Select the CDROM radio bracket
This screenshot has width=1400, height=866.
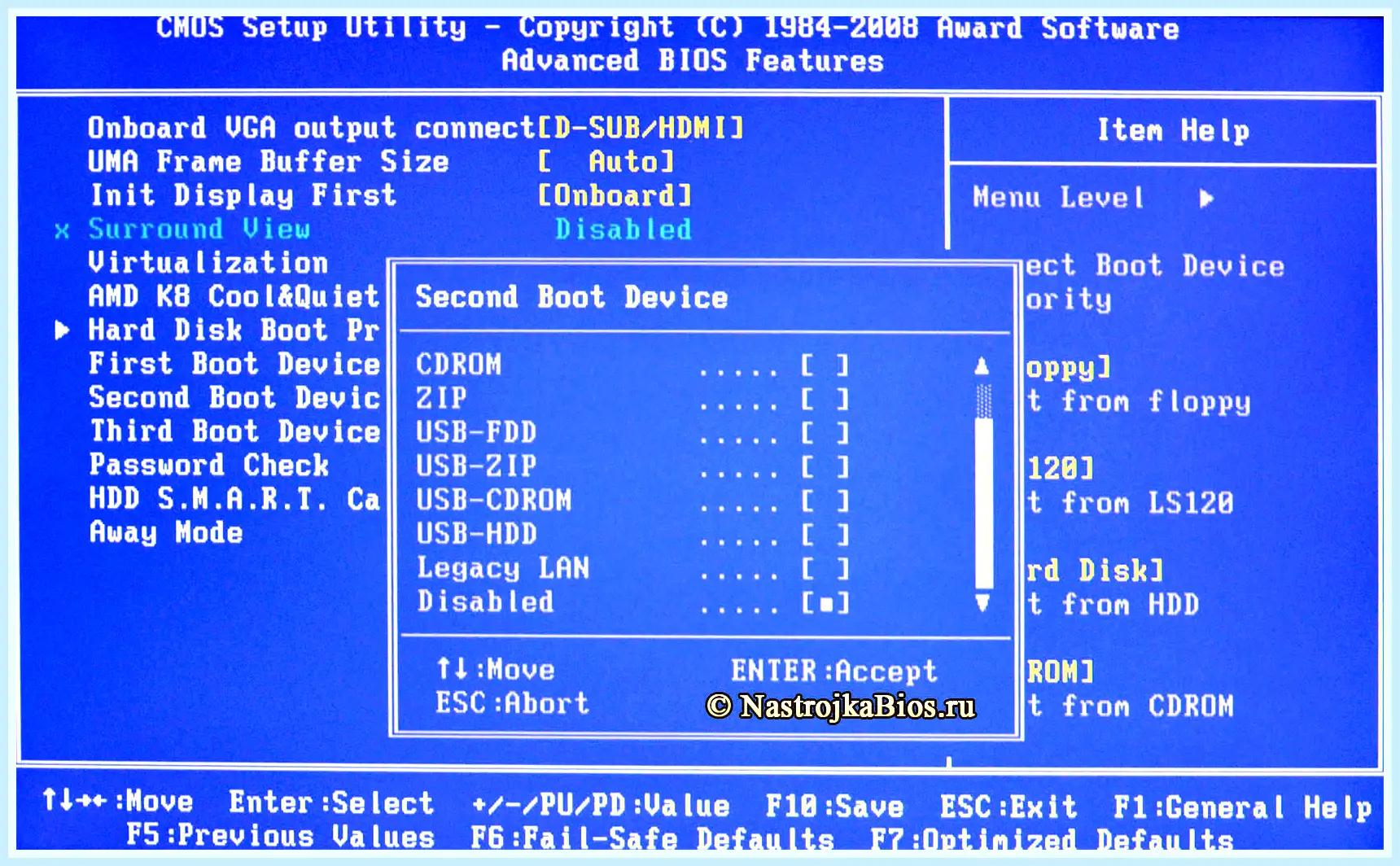click(825, 365)
